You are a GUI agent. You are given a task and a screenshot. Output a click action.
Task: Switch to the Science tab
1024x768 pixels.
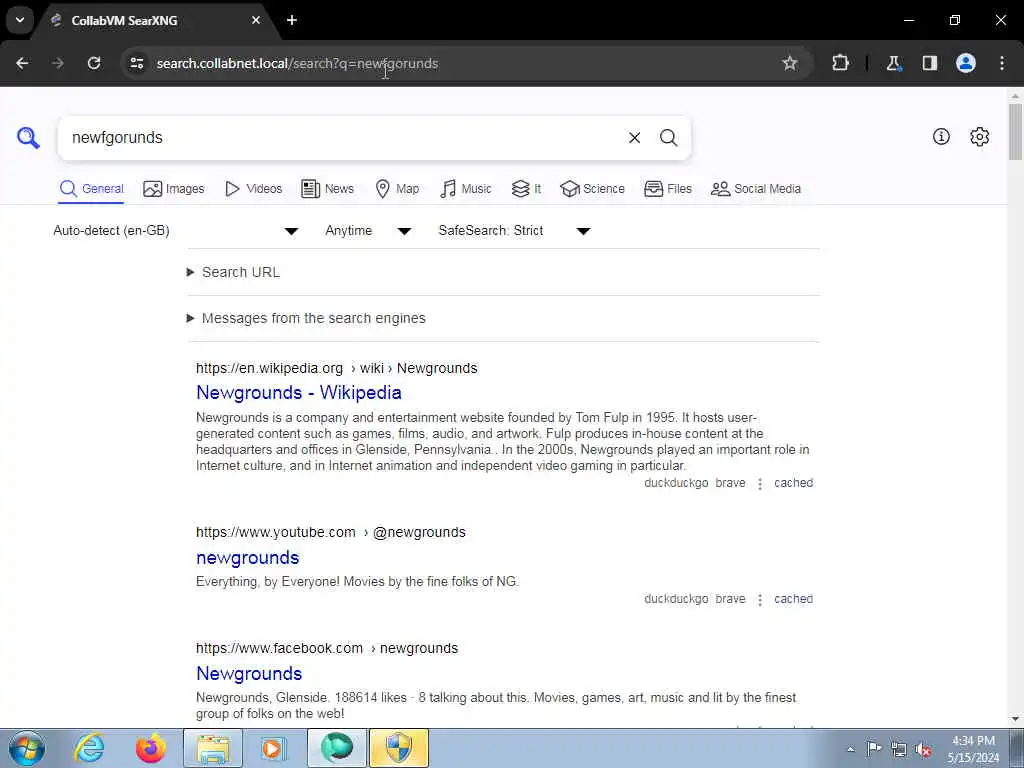coord(592,189)
